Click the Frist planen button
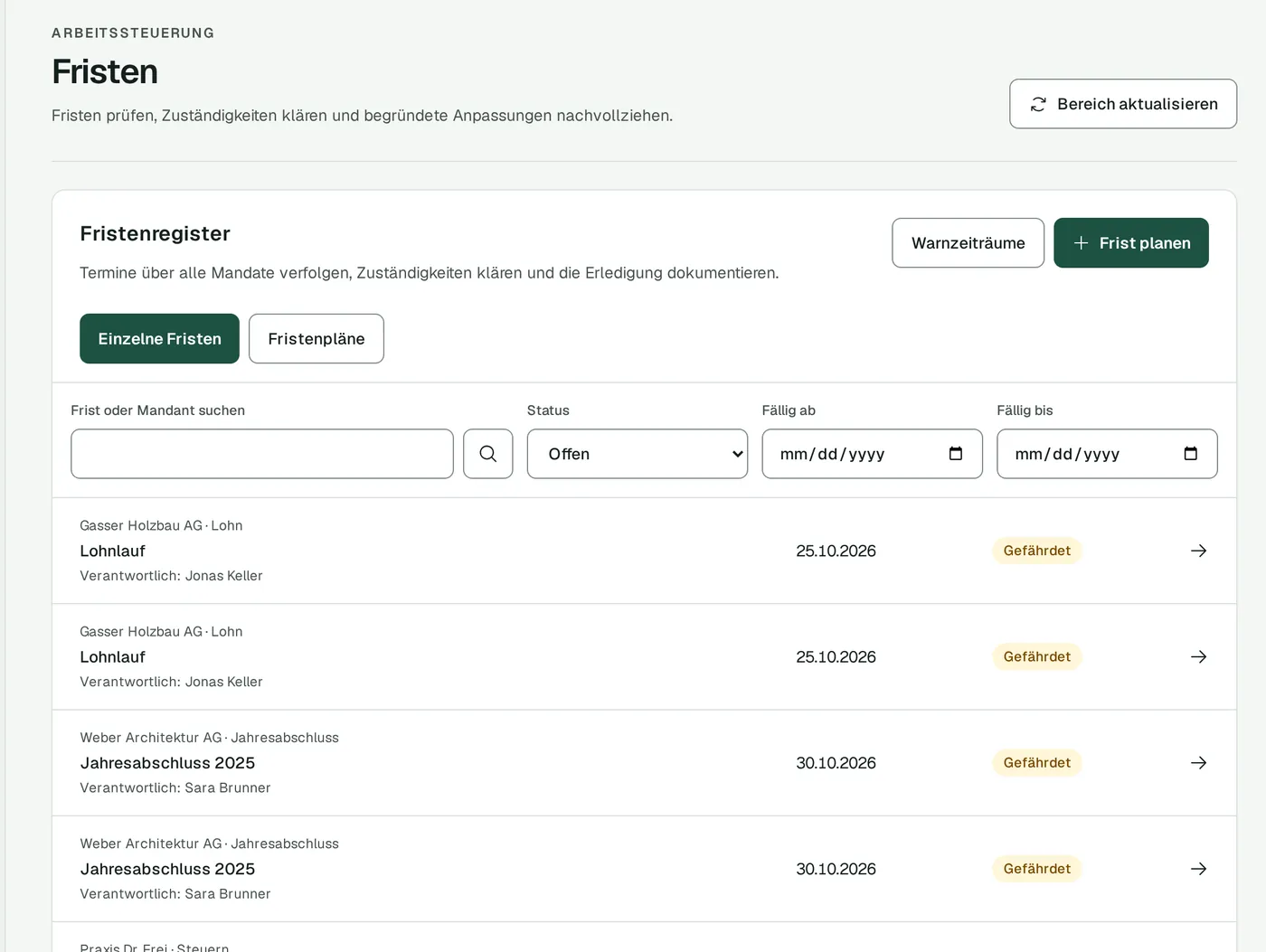 (x=1131, y=243)
